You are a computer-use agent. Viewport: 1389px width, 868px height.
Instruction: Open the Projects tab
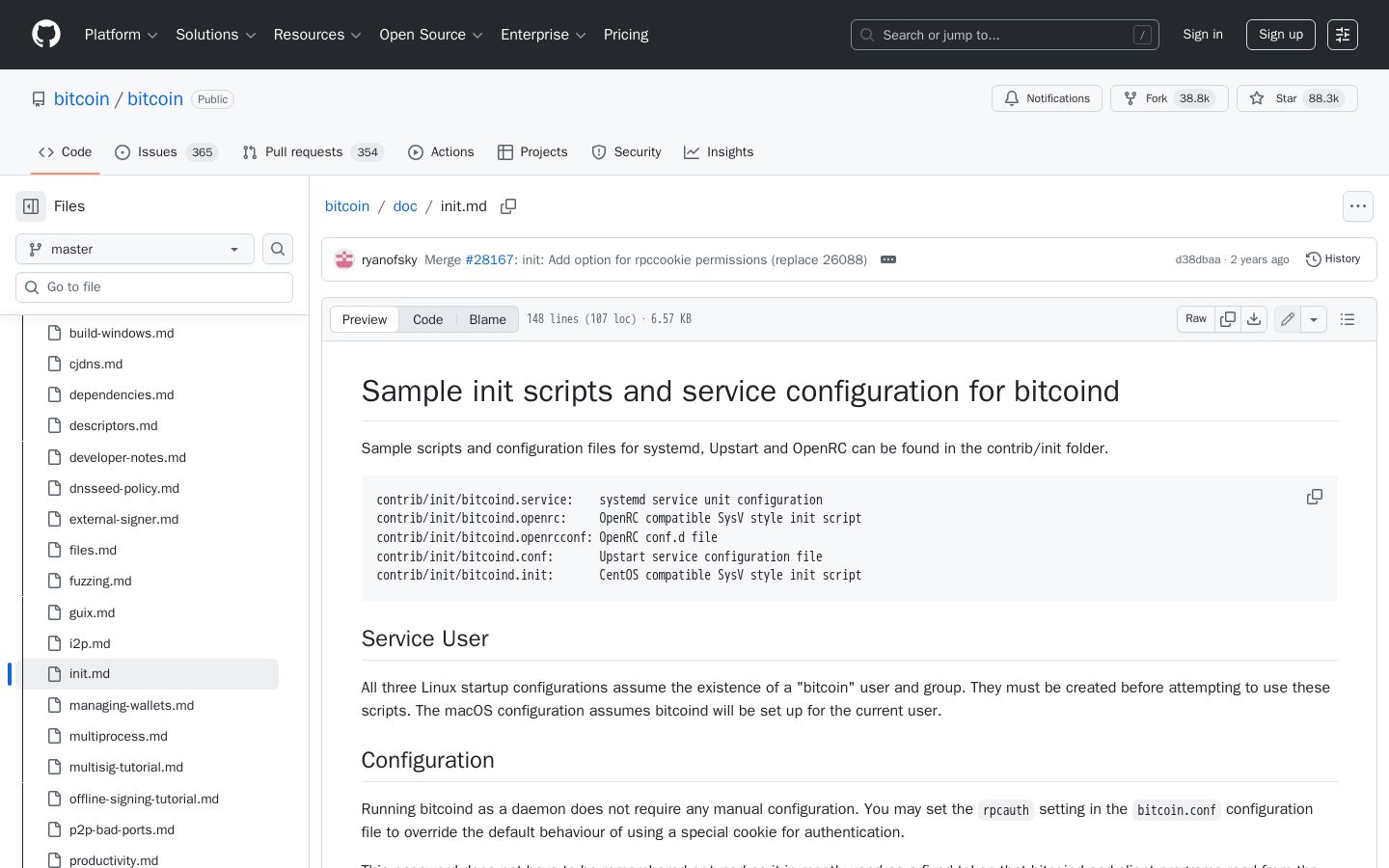(532, 152)
